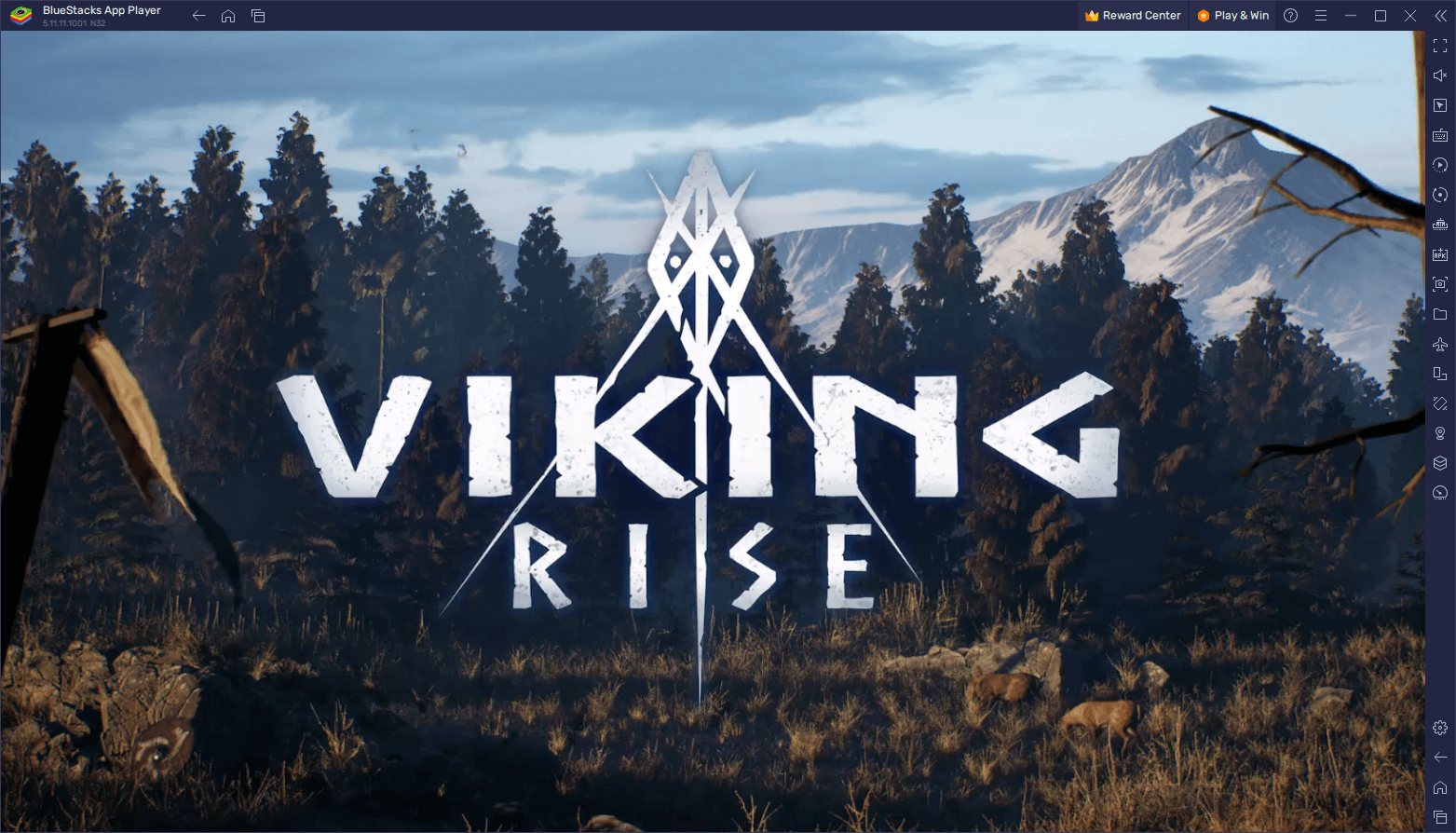Open the sidebar settings gear
This screenshot has height=833, width=1456.
click(x=1440, y=727)
